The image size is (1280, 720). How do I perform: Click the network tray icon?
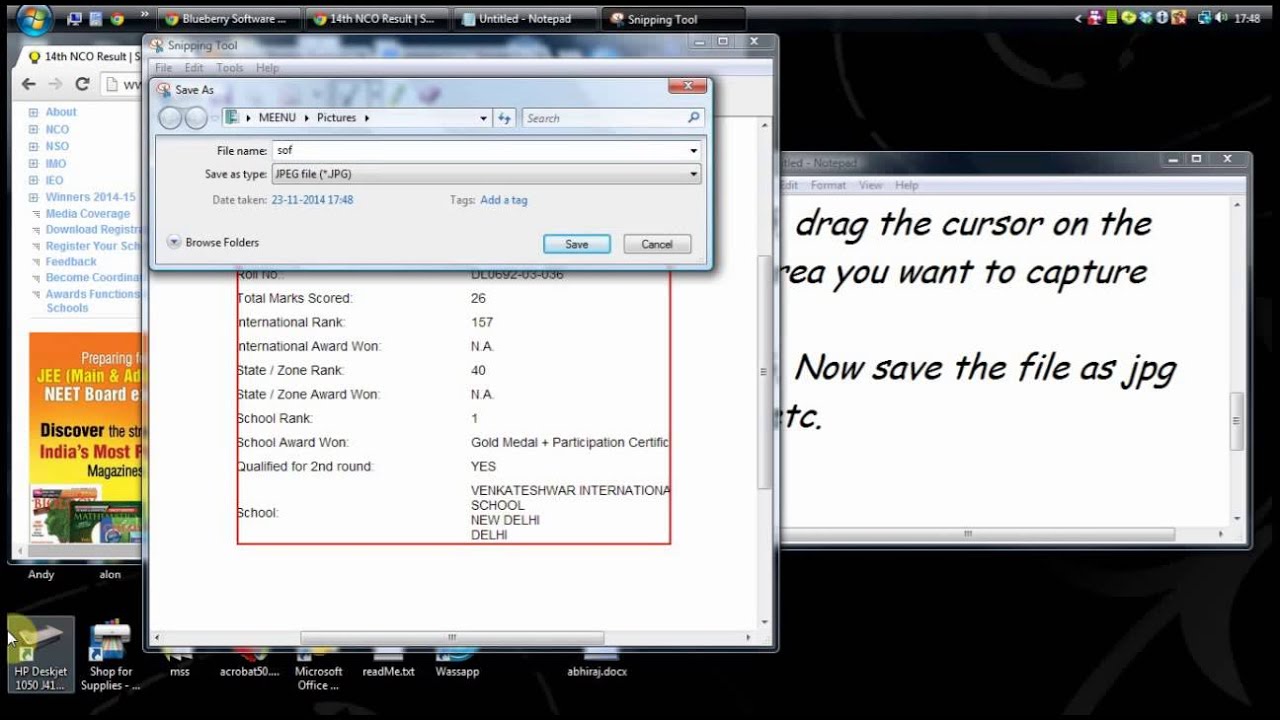[x=1204, y=18]
